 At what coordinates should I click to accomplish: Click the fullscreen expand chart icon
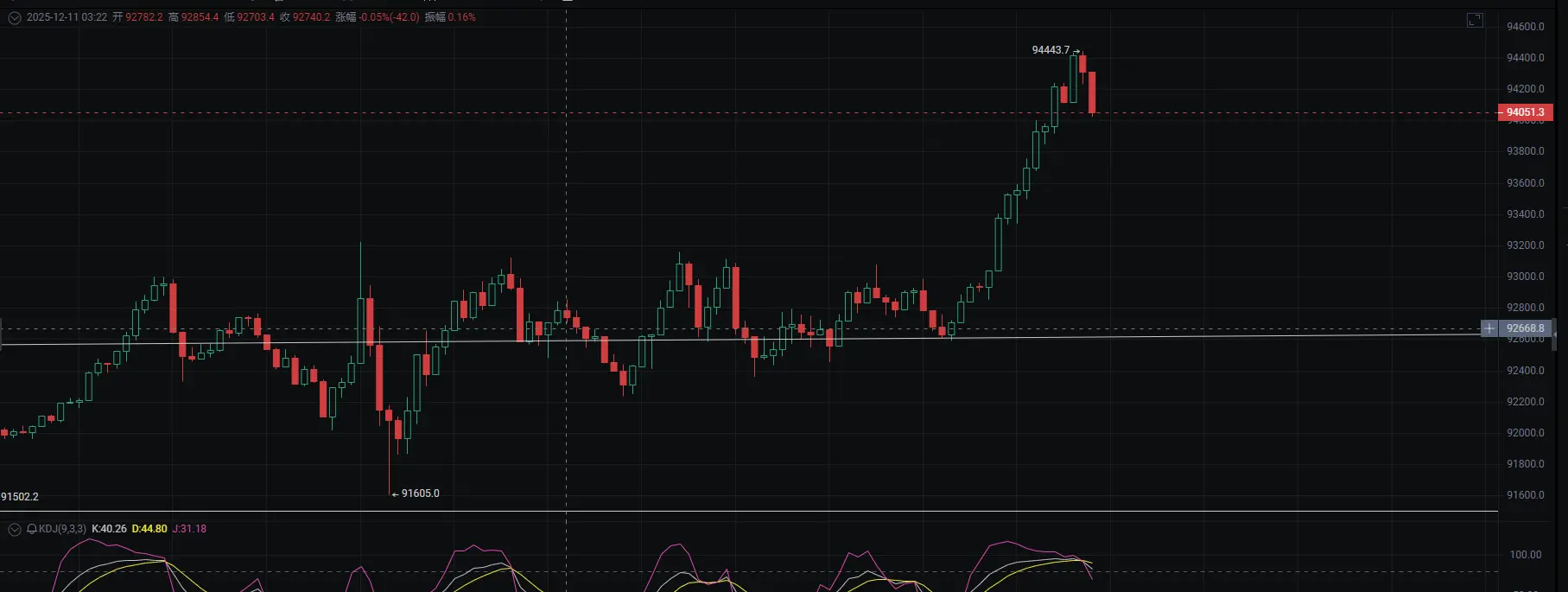tap(1476, 20)
